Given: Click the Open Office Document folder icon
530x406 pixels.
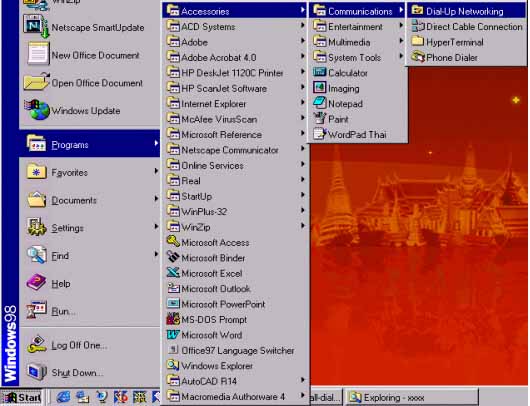Looking at the screenshot, I should click(36, 82).
